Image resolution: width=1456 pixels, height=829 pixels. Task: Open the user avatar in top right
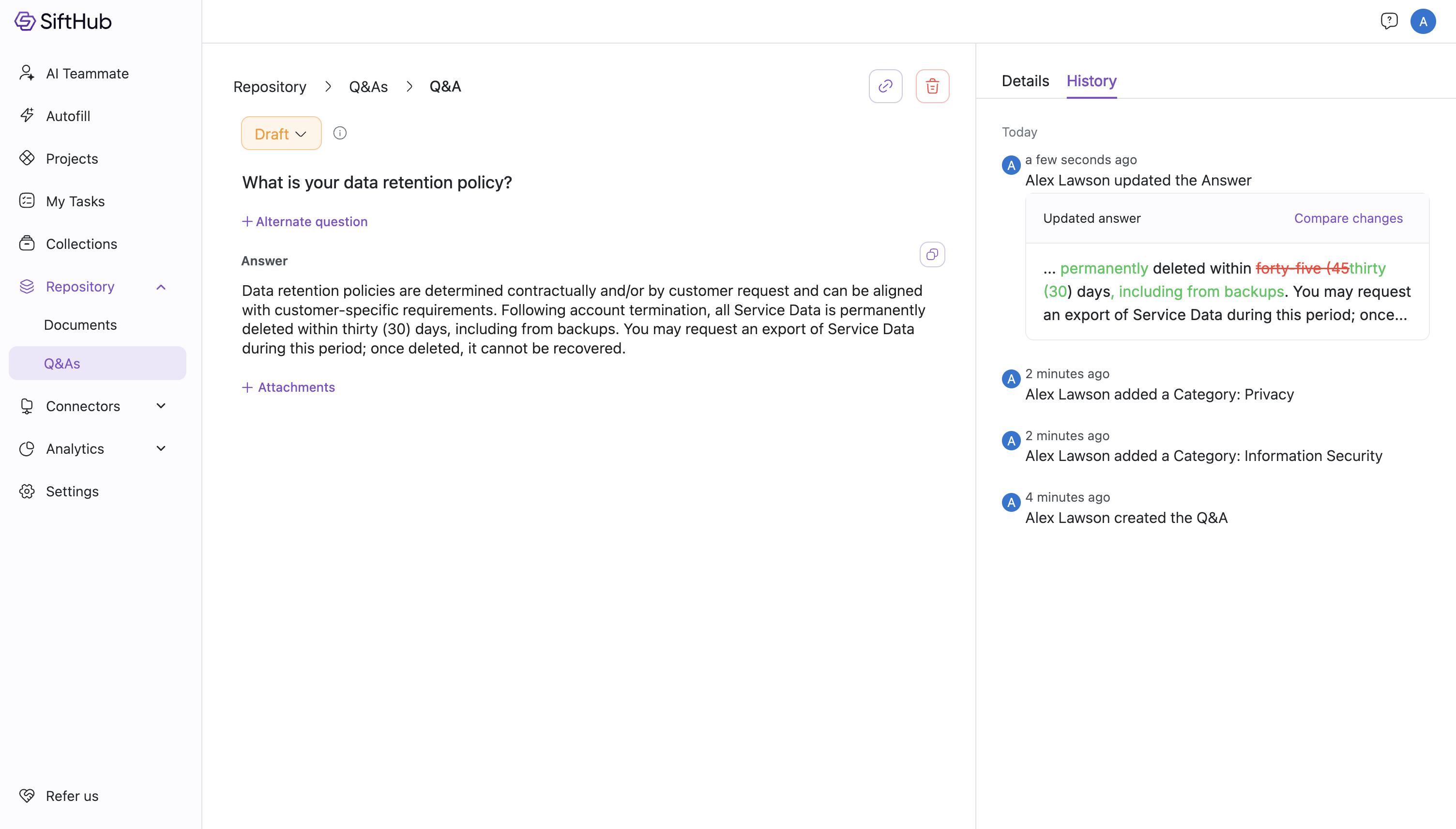[1423, 22]
